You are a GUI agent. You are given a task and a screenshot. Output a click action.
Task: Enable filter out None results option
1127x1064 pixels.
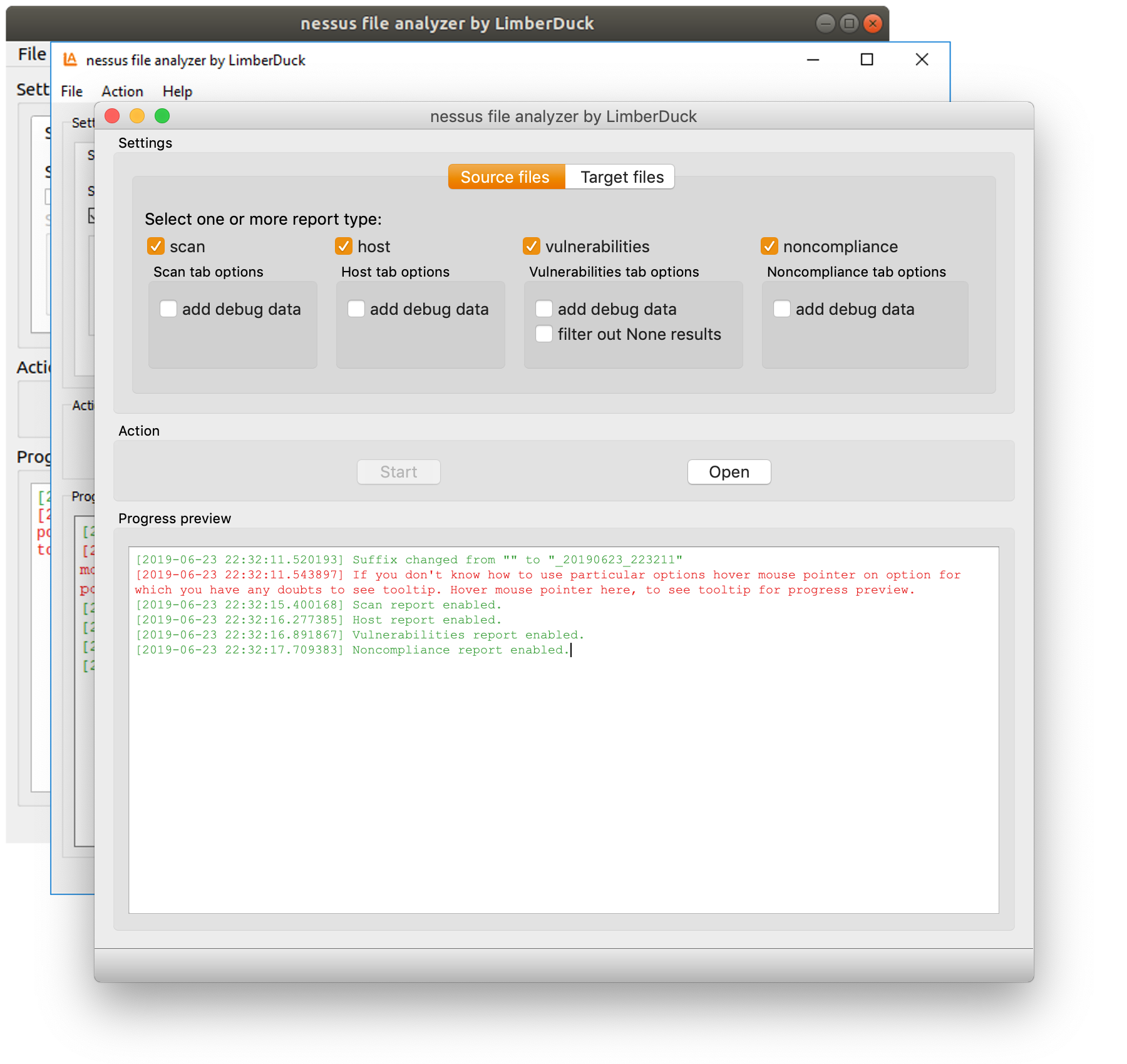point(544,334)
